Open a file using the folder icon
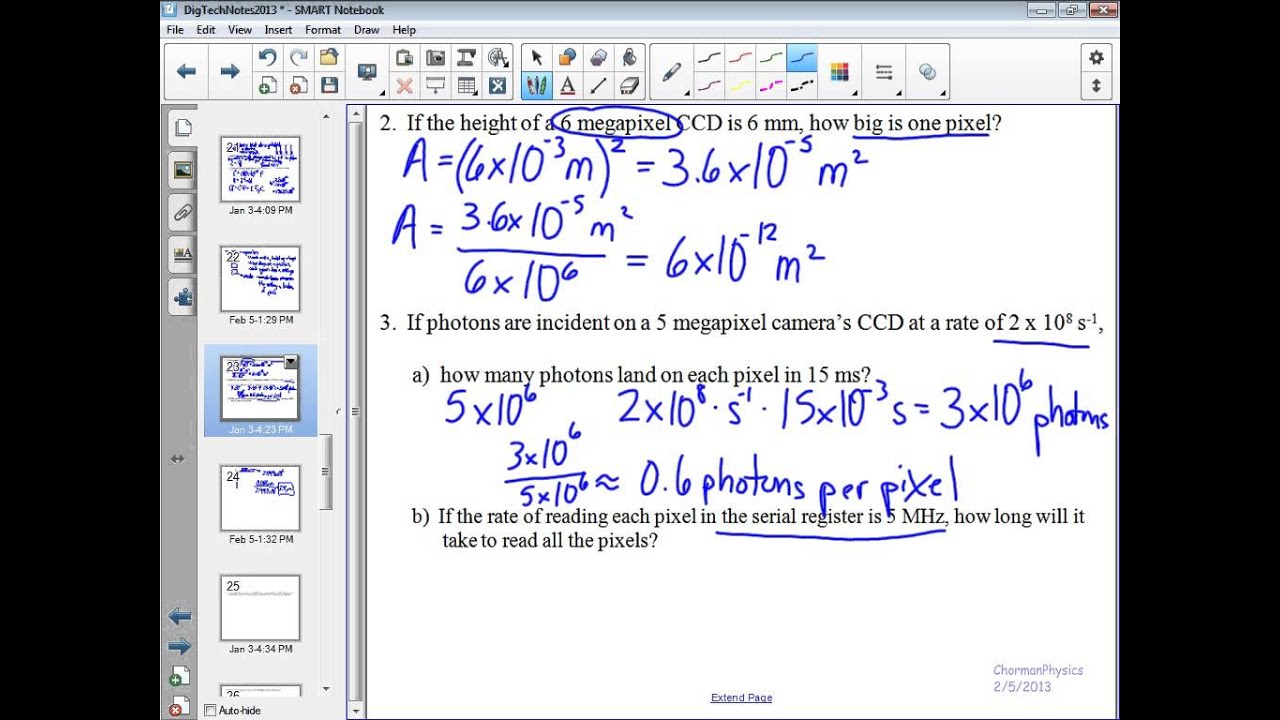The image size is (1280, 720). [328, 58]
